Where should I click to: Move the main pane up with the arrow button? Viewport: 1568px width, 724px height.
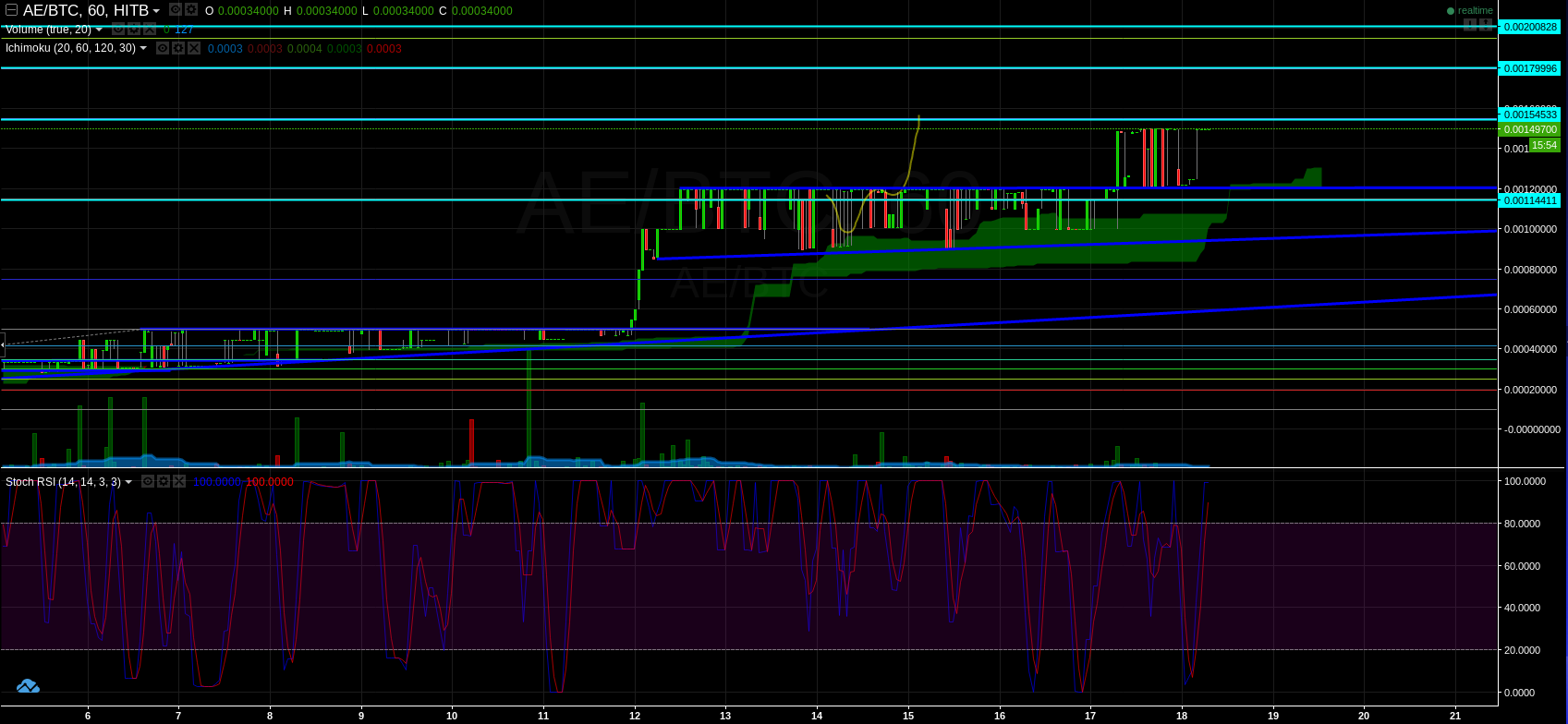[1484, 24]
